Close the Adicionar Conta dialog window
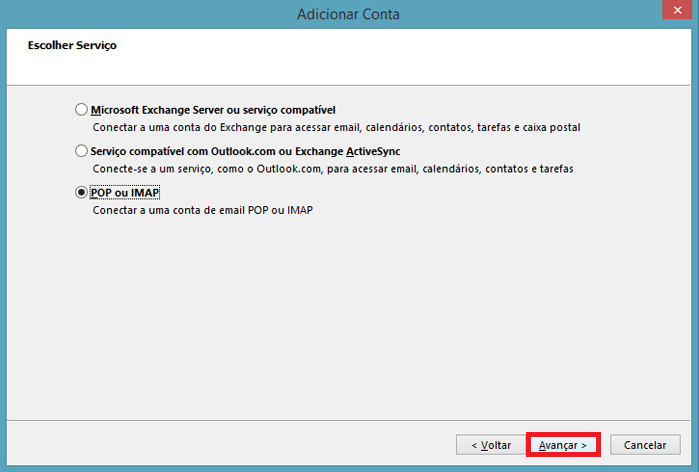 (x=677, y=14)
